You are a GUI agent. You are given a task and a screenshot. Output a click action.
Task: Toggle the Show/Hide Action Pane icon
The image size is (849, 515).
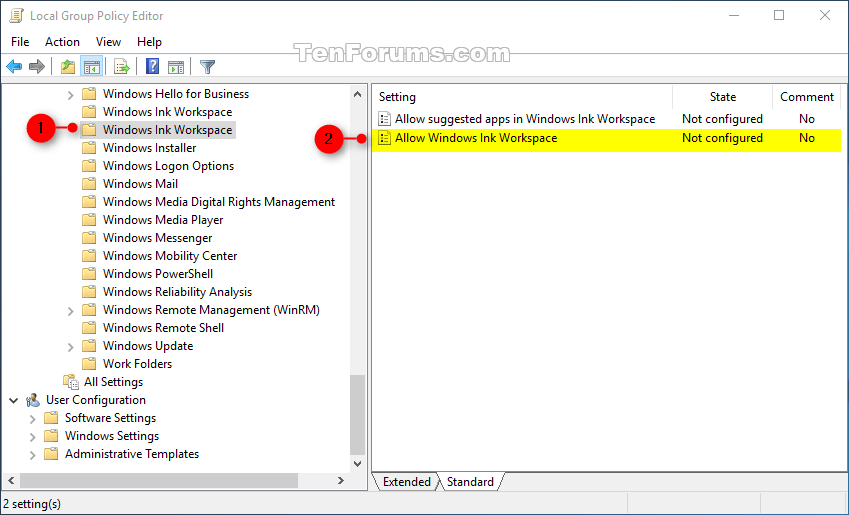176,67
